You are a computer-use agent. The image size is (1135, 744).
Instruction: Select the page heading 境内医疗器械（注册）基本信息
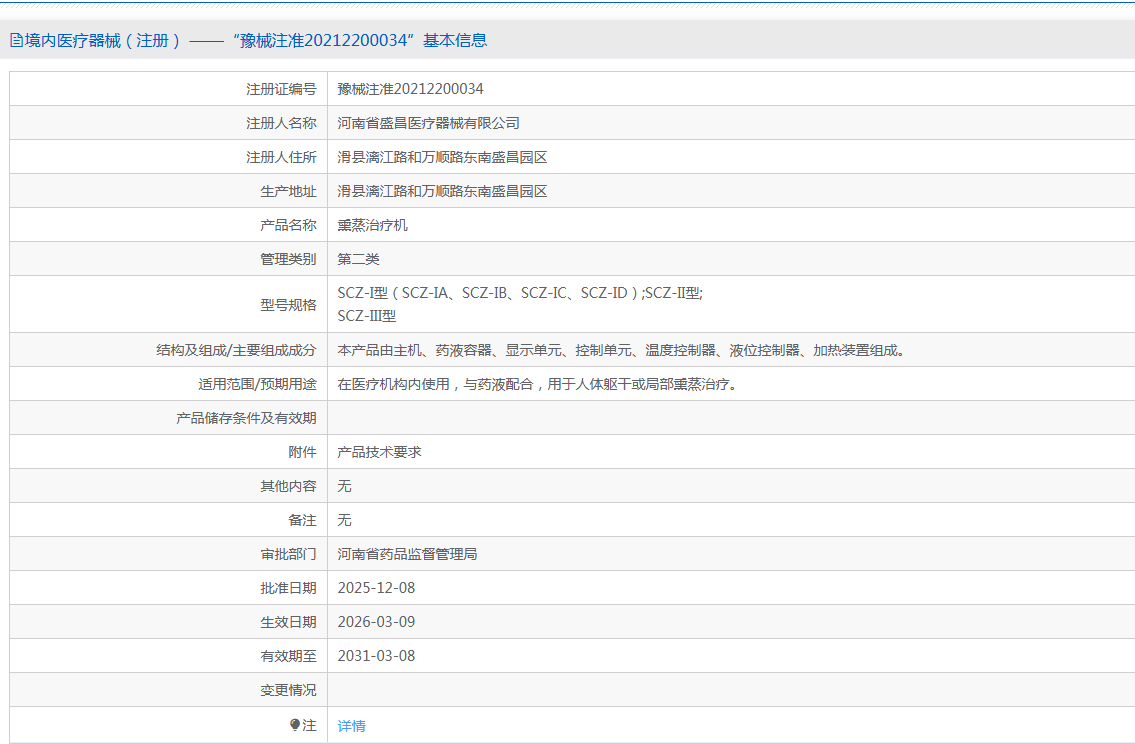pyautogui.click(x=248, y=41)
